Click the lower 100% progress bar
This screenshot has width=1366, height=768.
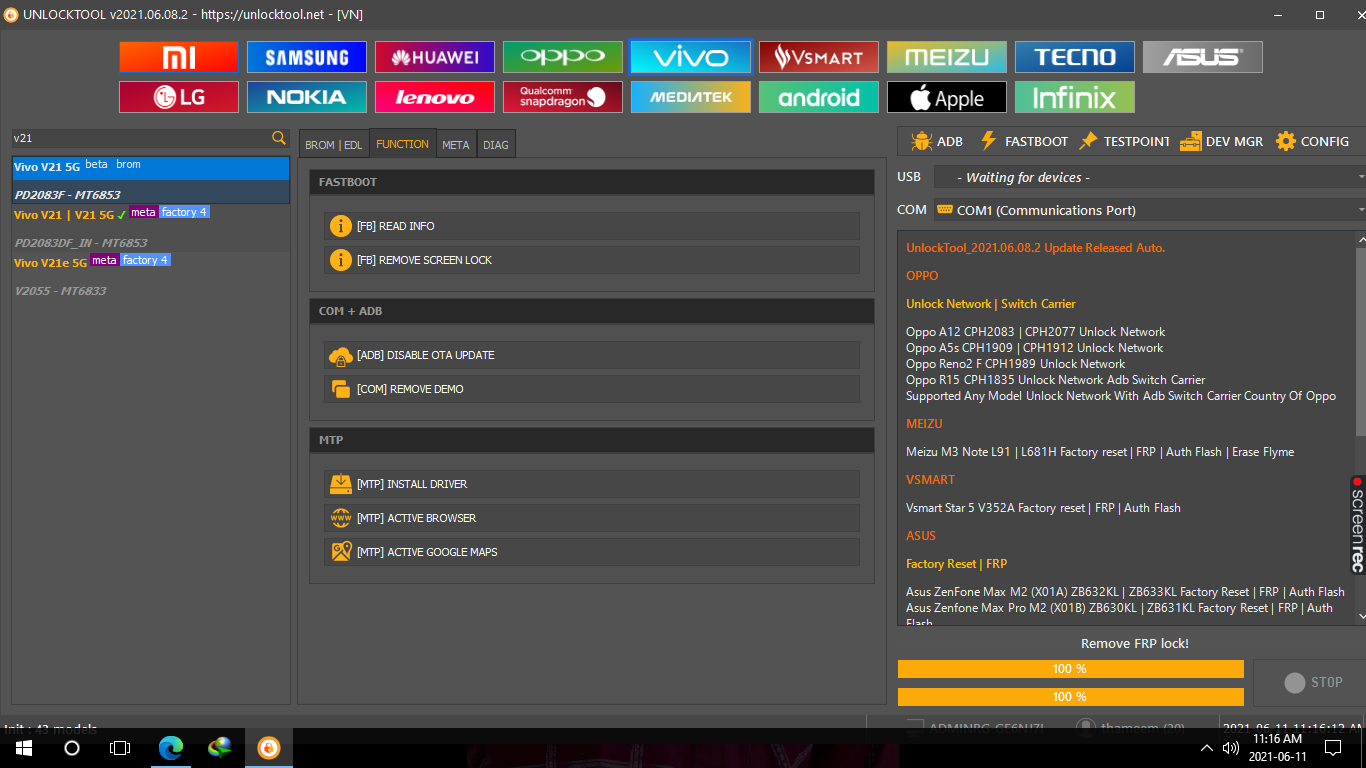pyautogui.click(x=1070, y=697)
